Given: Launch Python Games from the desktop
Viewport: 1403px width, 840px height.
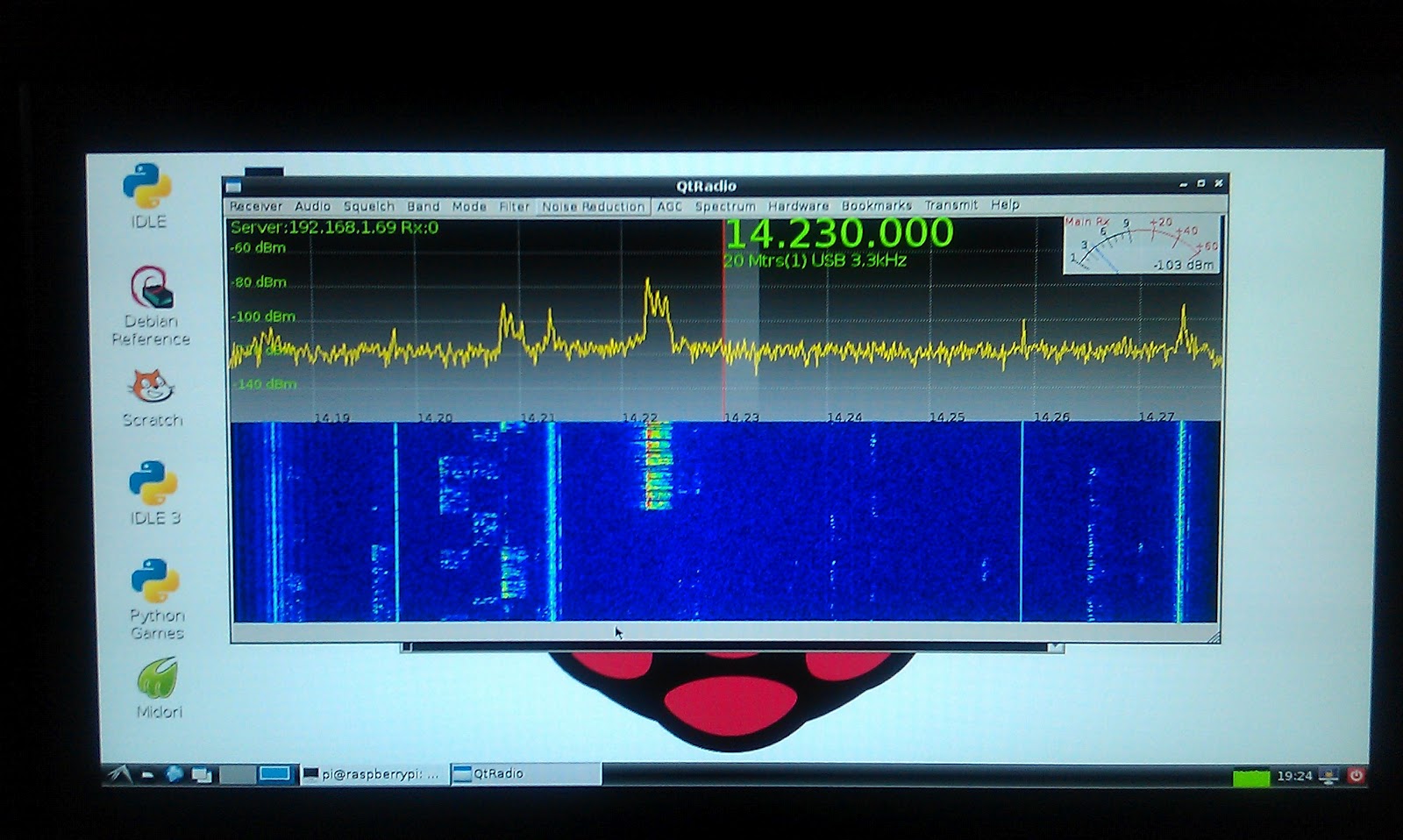Looking at the screenshot, I should (156, 600).
